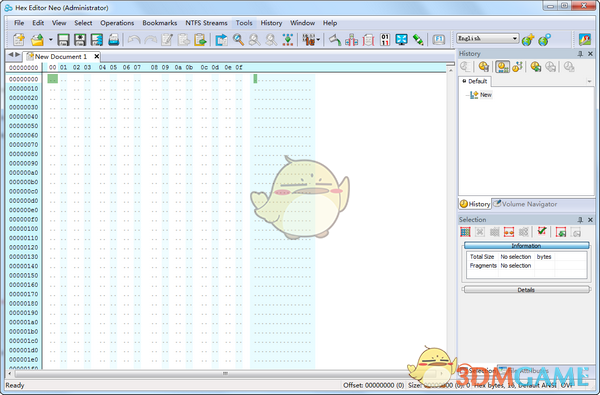The width and height of the screenshot is (600, 395).
Task: Open the Window menu
Action: pyautogui.click(x=302, y=23)
